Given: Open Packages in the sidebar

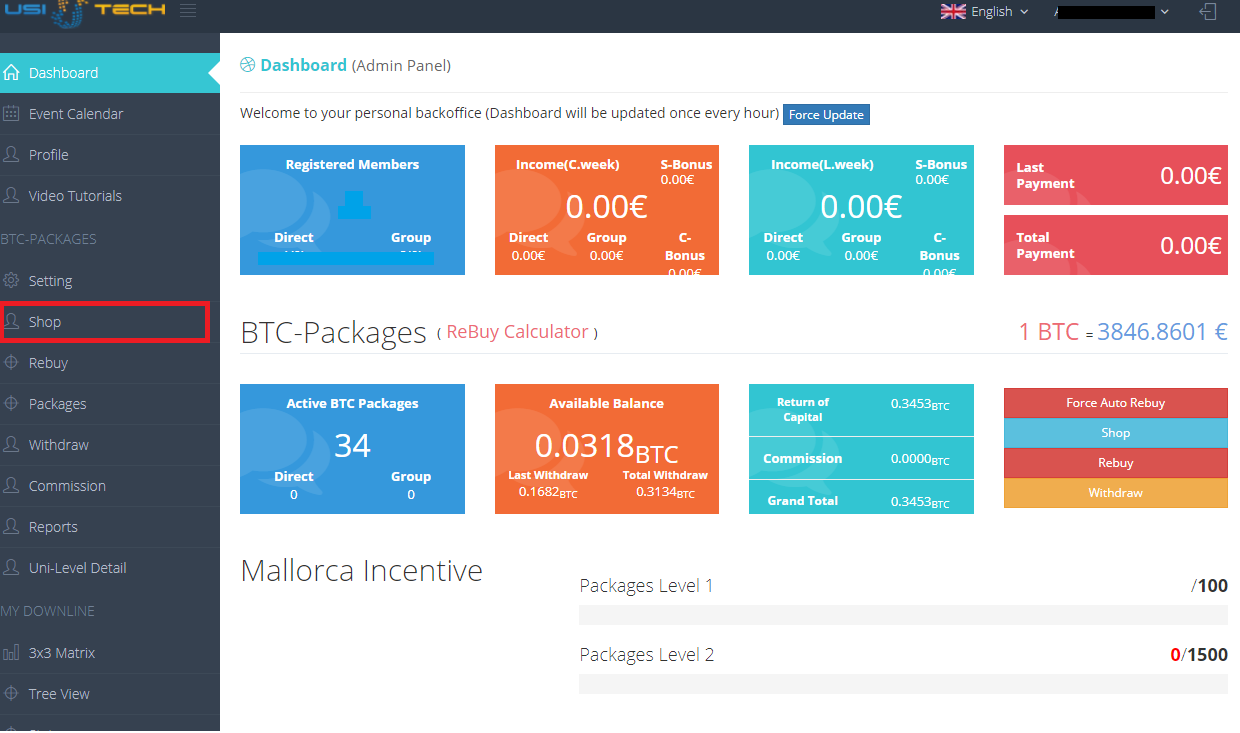Looking at the screenshot, I should coord(110,404).
